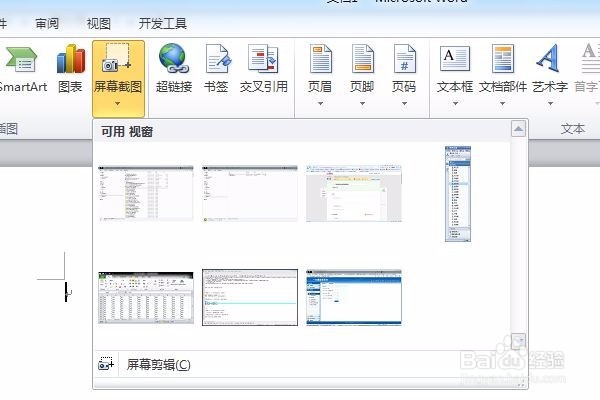Click the 文档部件 quick parts icon
Viewport: 600px width, 400px height.
(x=502, y=59)
